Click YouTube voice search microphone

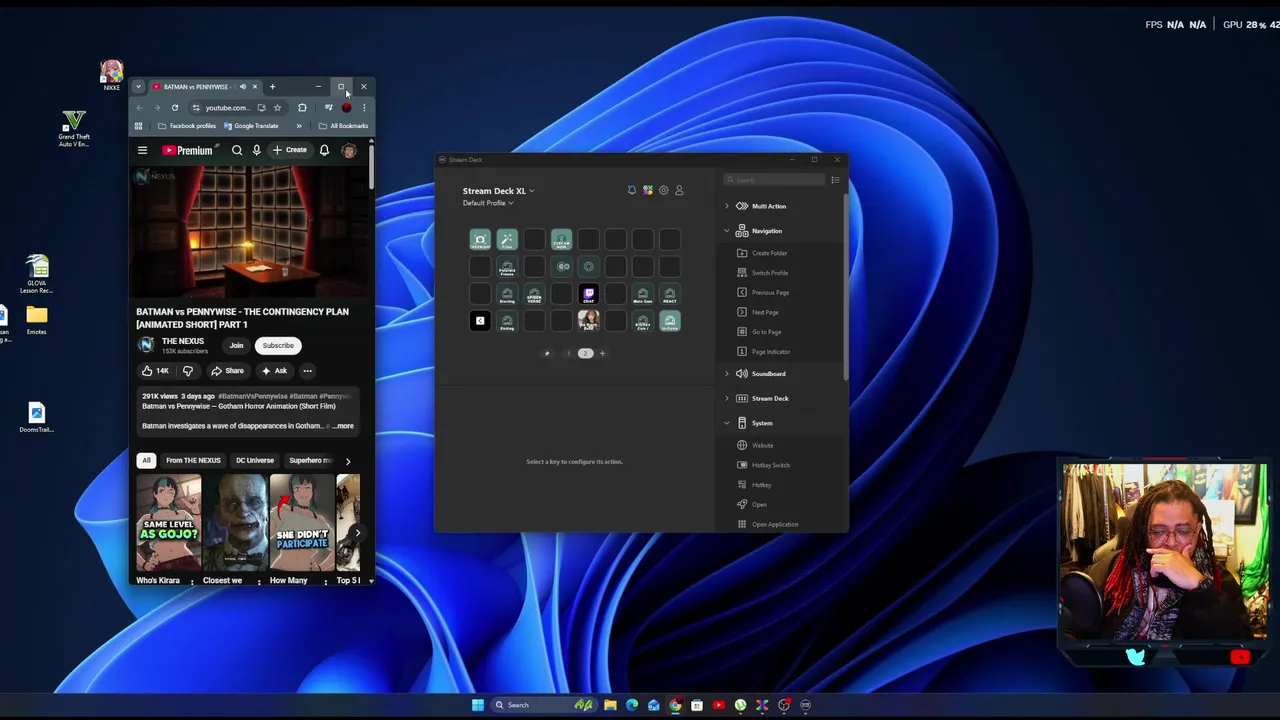click(256, 150)
